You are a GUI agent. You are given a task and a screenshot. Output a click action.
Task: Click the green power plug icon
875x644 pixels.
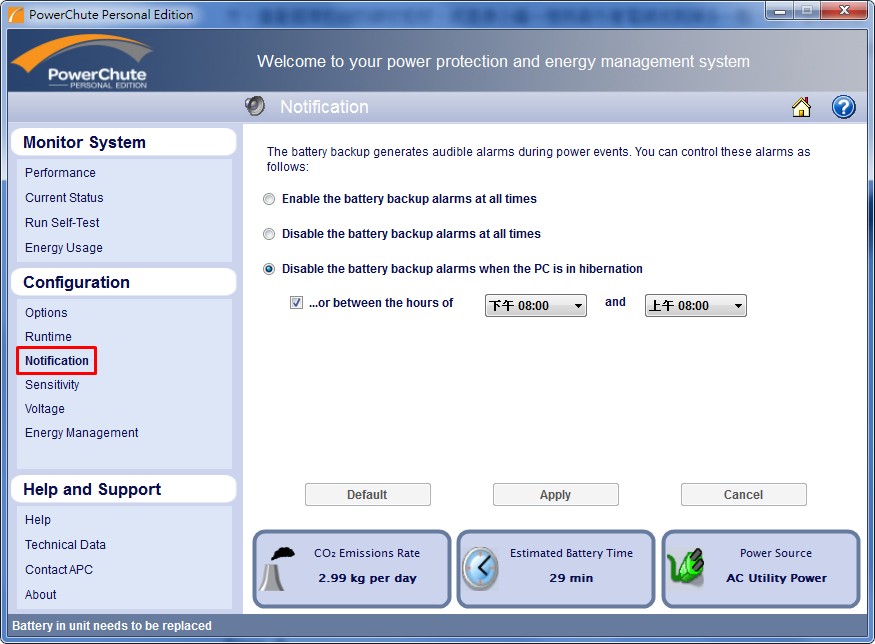click(687, 568)
